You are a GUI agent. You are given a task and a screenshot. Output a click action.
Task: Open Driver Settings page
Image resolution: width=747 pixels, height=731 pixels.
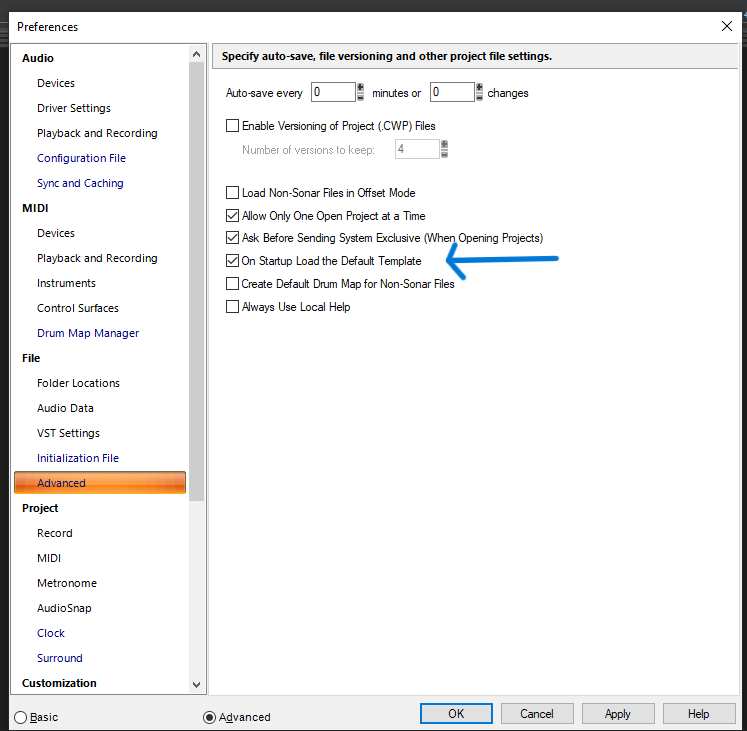(x=74, y=108)
